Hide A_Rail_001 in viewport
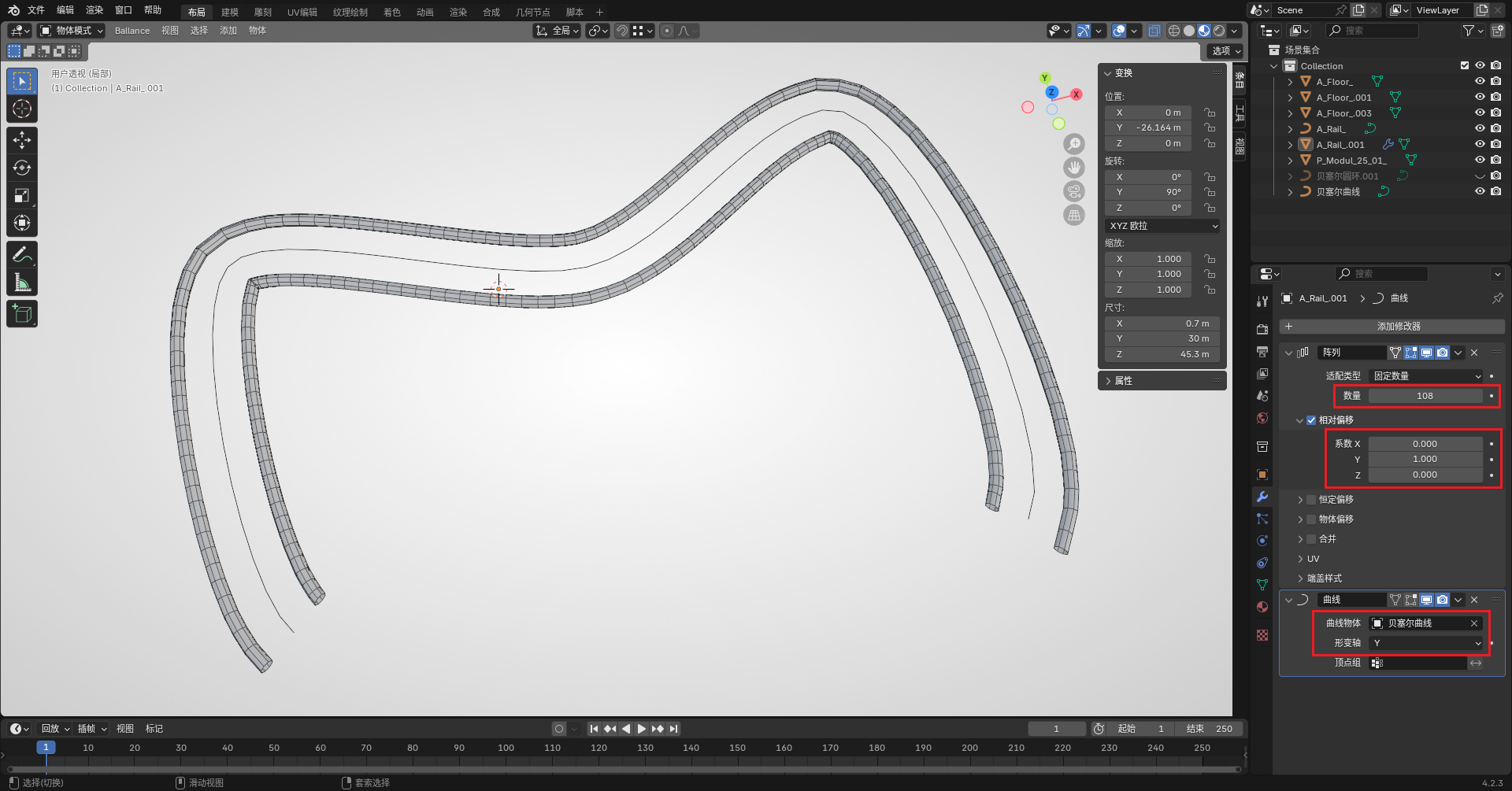1512x791 pixels. 1480,144
